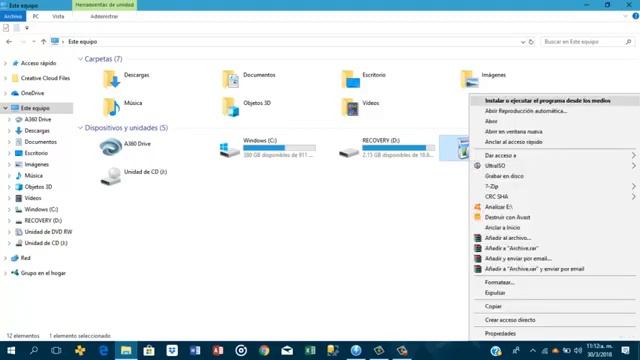The width and height of the screenshot is (640, 360).
Task: Switch to the Vista ribbon tab
Action: (58, 16)
